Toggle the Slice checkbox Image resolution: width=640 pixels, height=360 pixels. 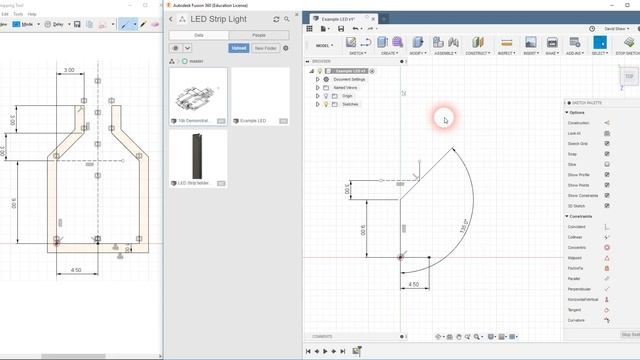[x=607, y=164]
